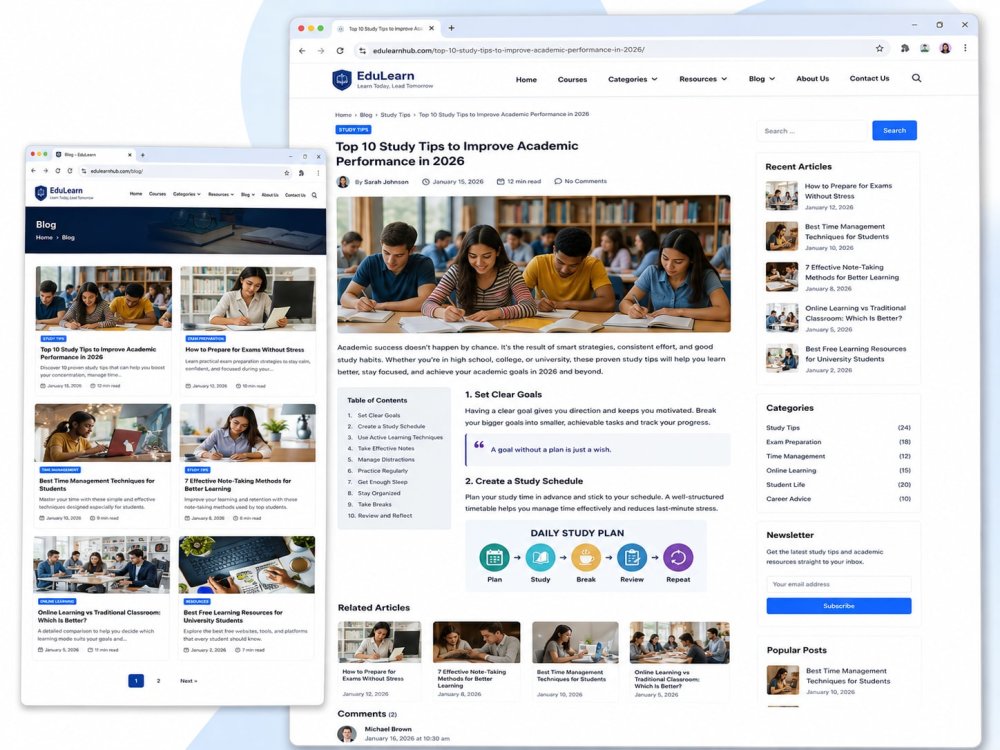Go to page 2 in blog pagination
The width and height of the screenshot is (1000, 750).
pyautogui.click(x=158, y=681)
